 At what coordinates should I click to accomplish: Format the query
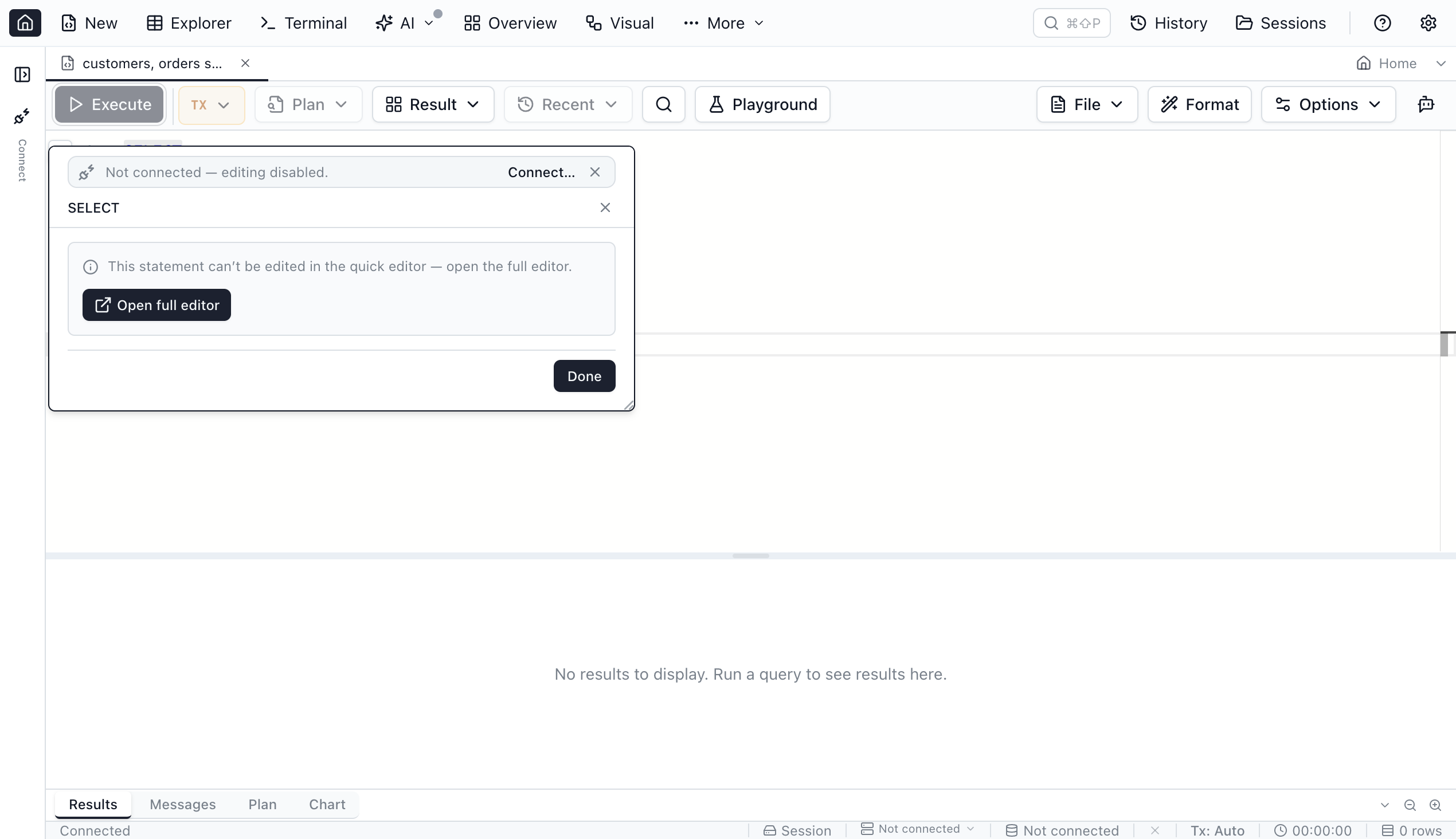tap(1200, 104)
